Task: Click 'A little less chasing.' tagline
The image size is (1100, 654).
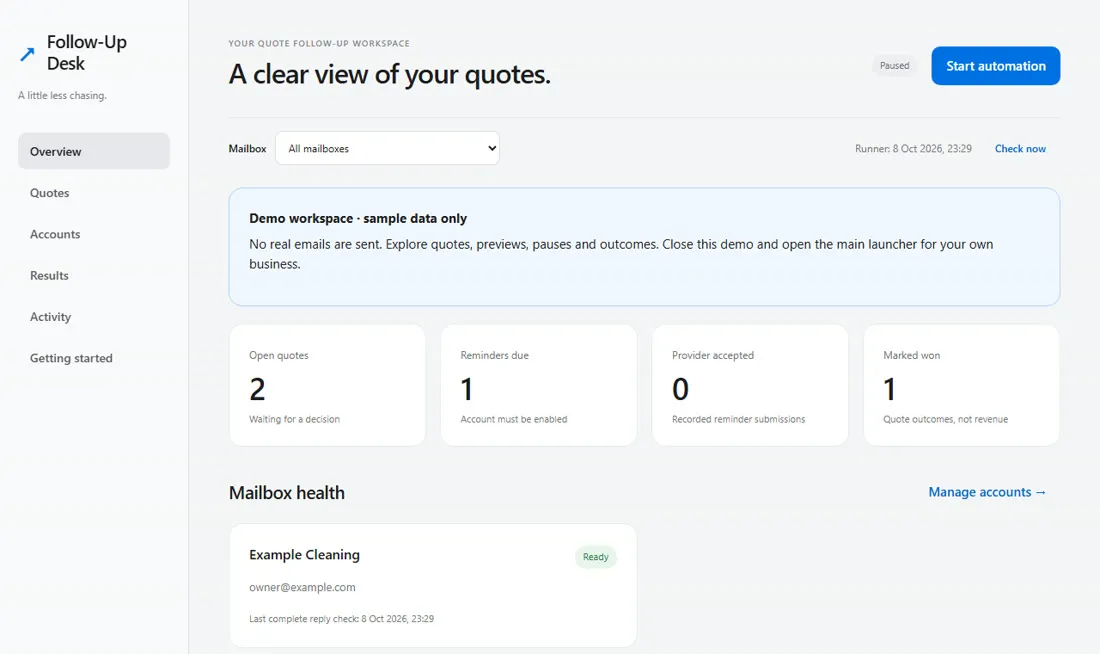Action: [62, 95]
